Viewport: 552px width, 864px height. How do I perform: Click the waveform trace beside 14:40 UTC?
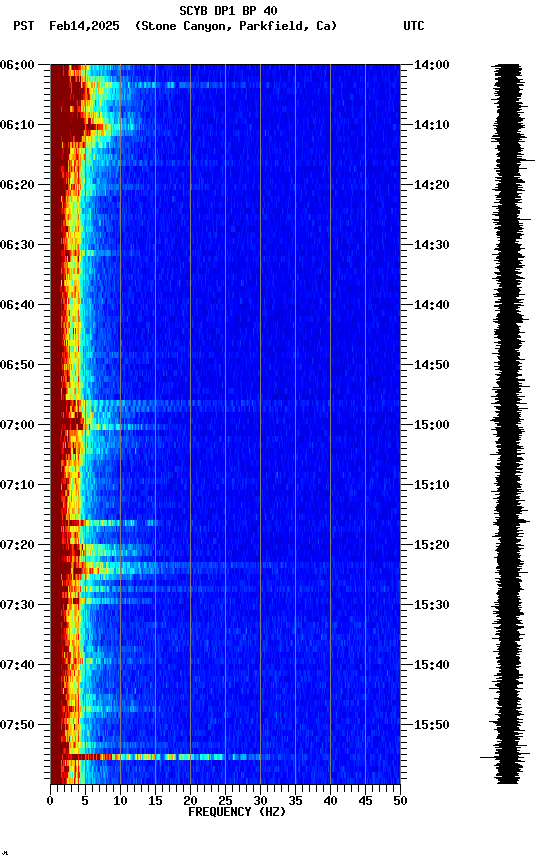pyautogui.click(x=508, y=305)
